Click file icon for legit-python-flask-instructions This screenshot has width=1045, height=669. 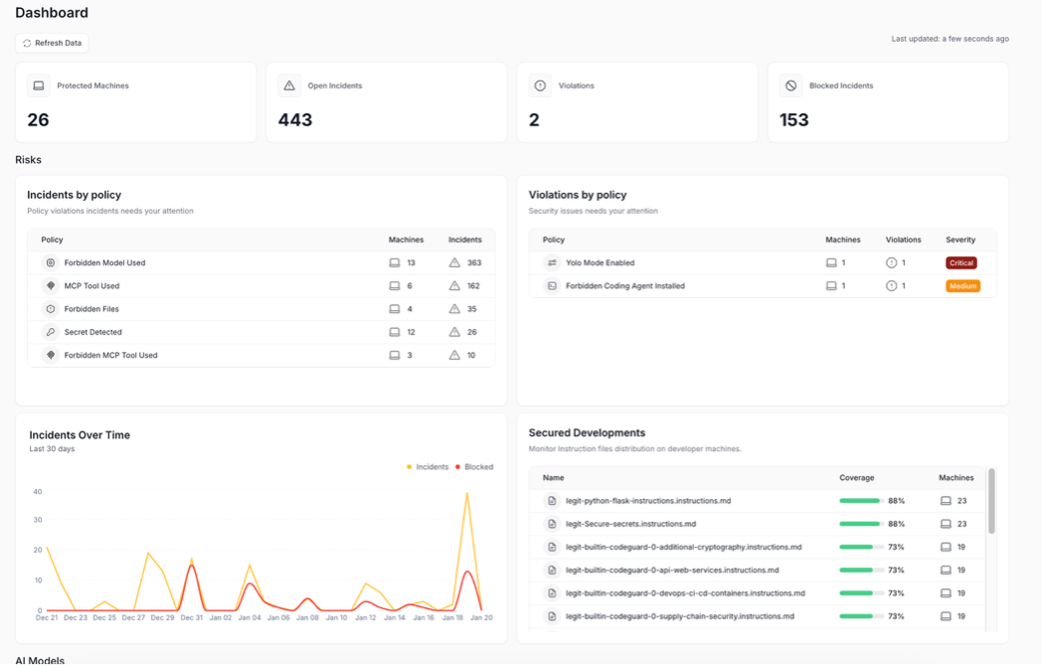click(x=550, y=500)
